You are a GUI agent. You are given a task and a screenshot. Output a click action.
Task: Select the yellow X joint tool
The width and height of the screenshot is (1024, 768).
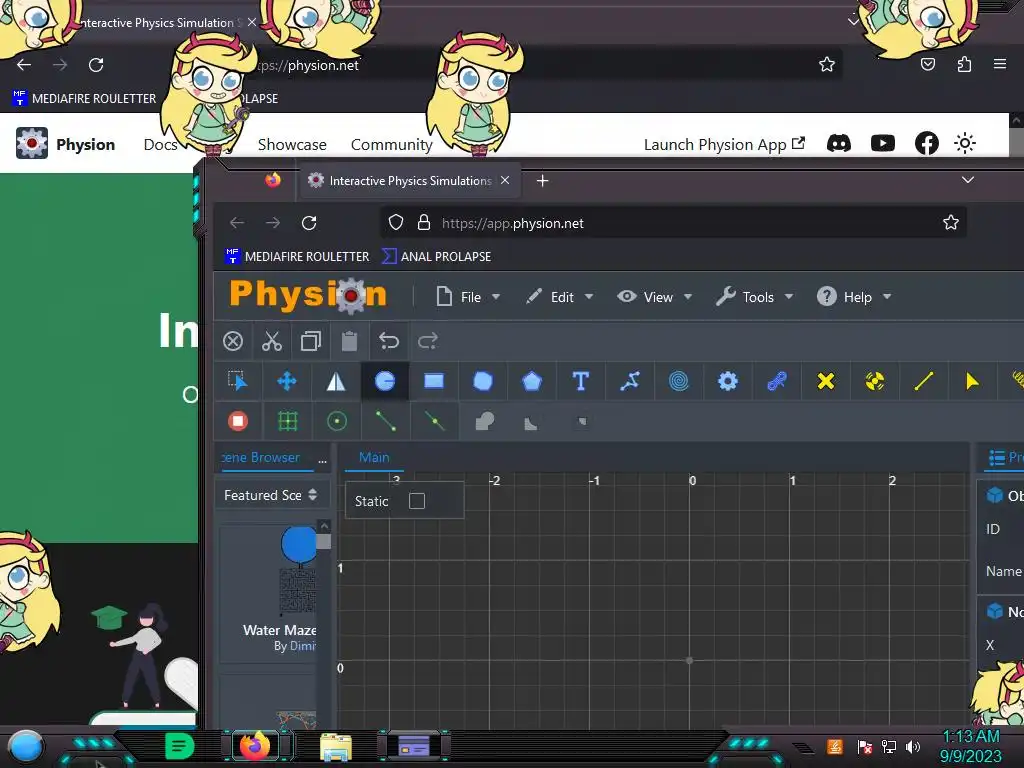tap(825, 381)
